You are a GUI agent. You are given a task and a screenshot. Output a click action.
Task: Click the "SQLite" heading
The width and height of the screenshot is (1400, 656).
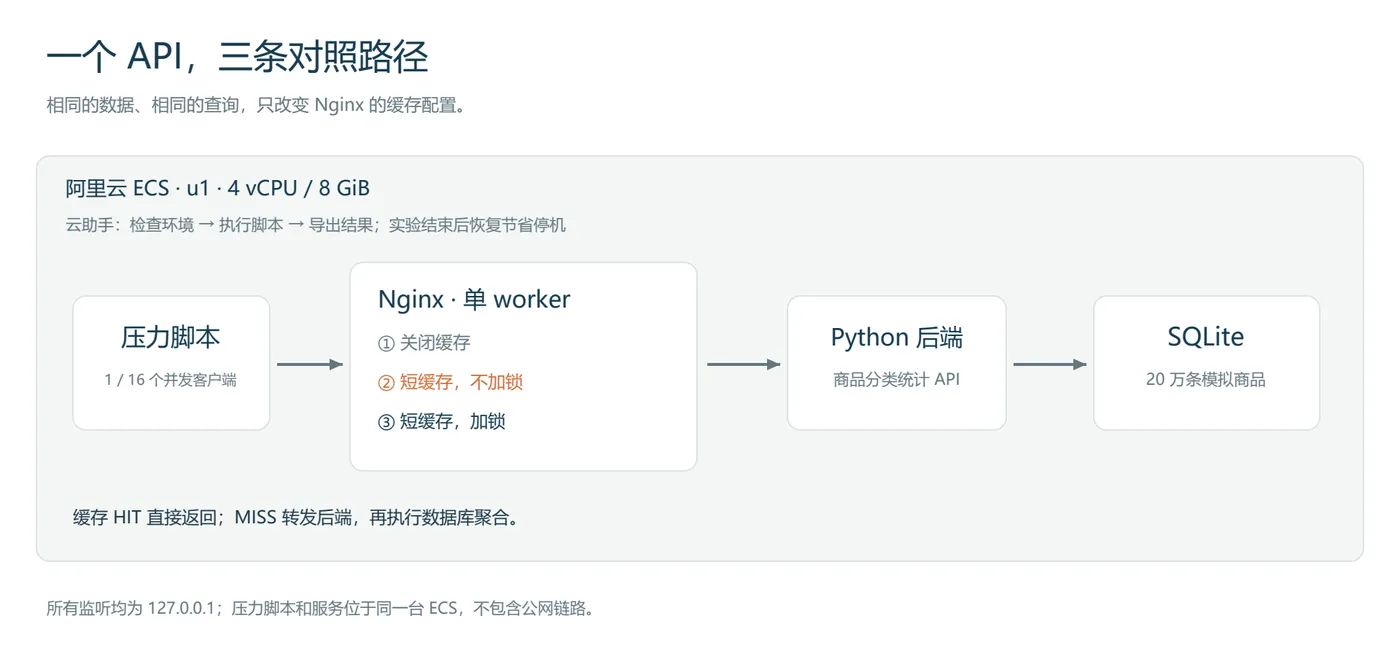pos(1206,337)
